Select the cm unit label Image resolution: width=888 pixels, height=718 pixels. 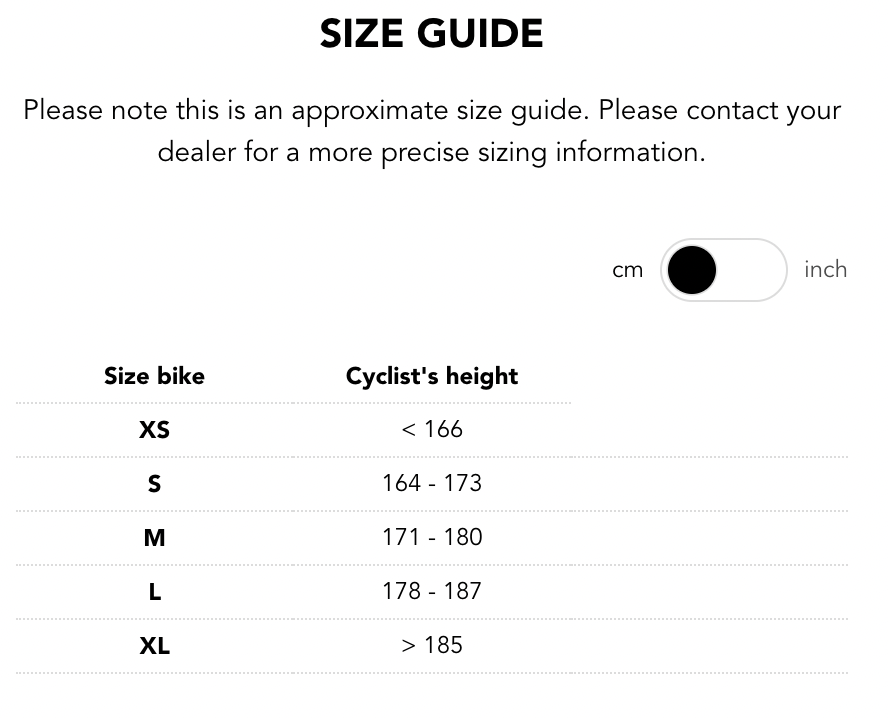[x=627, y=270]
